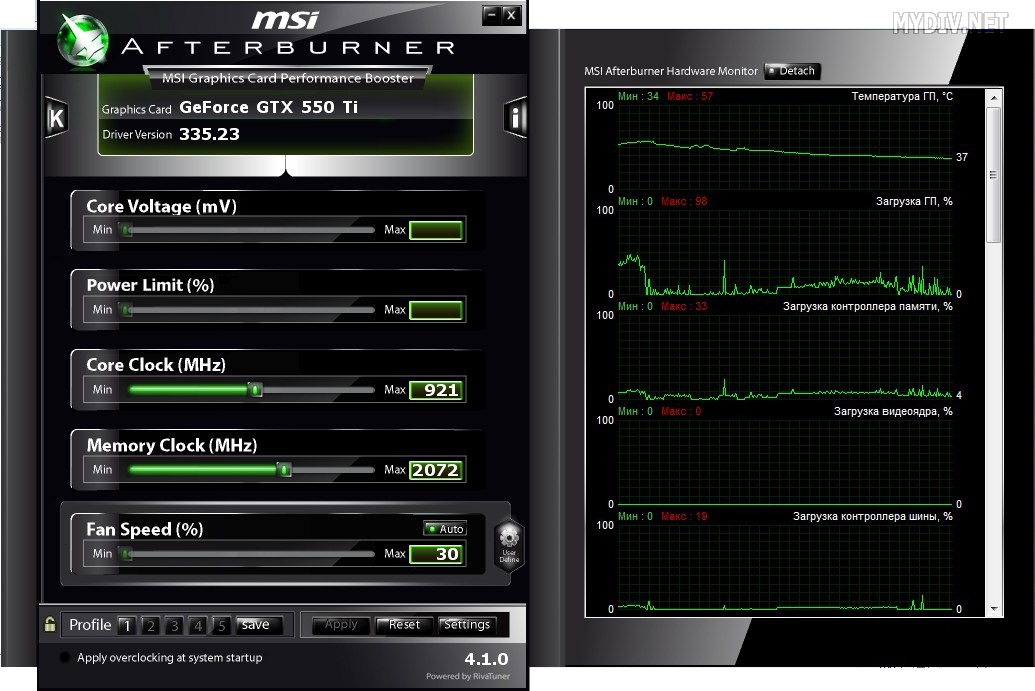This screenshot has width=1035, height=691.
Task: Click the Core Voltage value field
Action: tap(436, 230)
